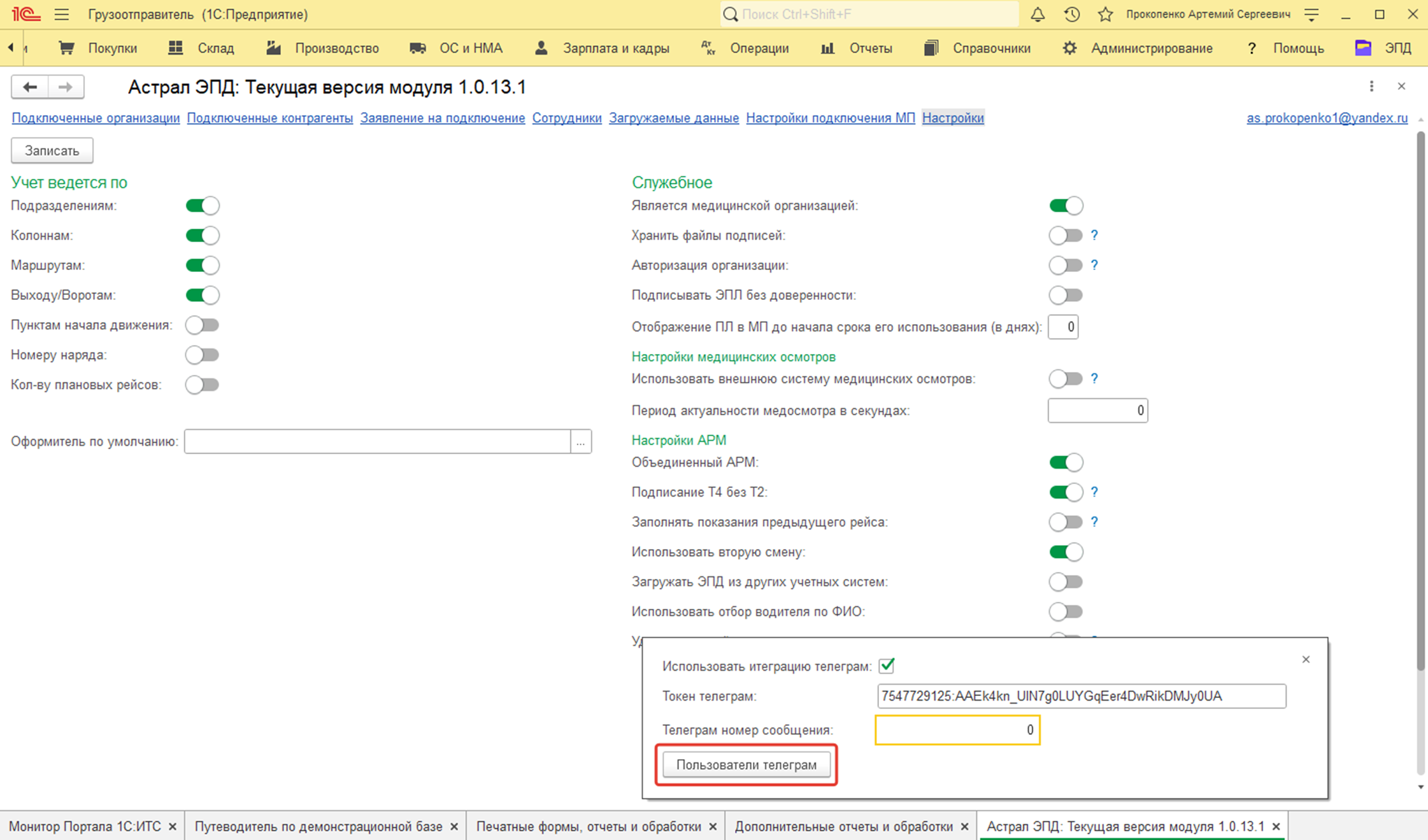Open ЭПД section menu
The image size is (1428, 840).
1383,48
